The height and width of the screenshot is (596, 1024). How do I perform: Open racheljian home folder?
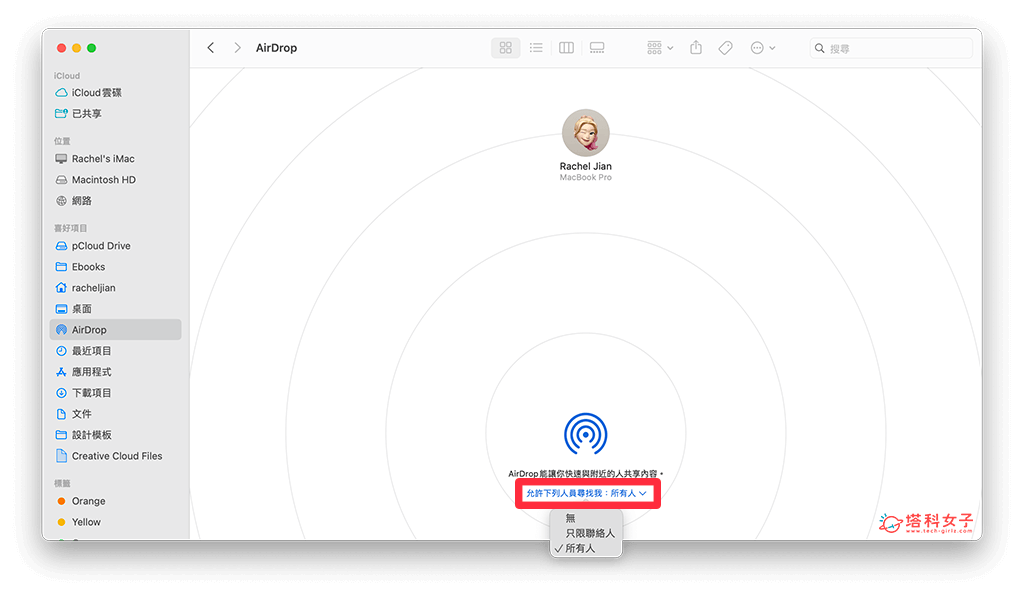[x=116, y=288]
